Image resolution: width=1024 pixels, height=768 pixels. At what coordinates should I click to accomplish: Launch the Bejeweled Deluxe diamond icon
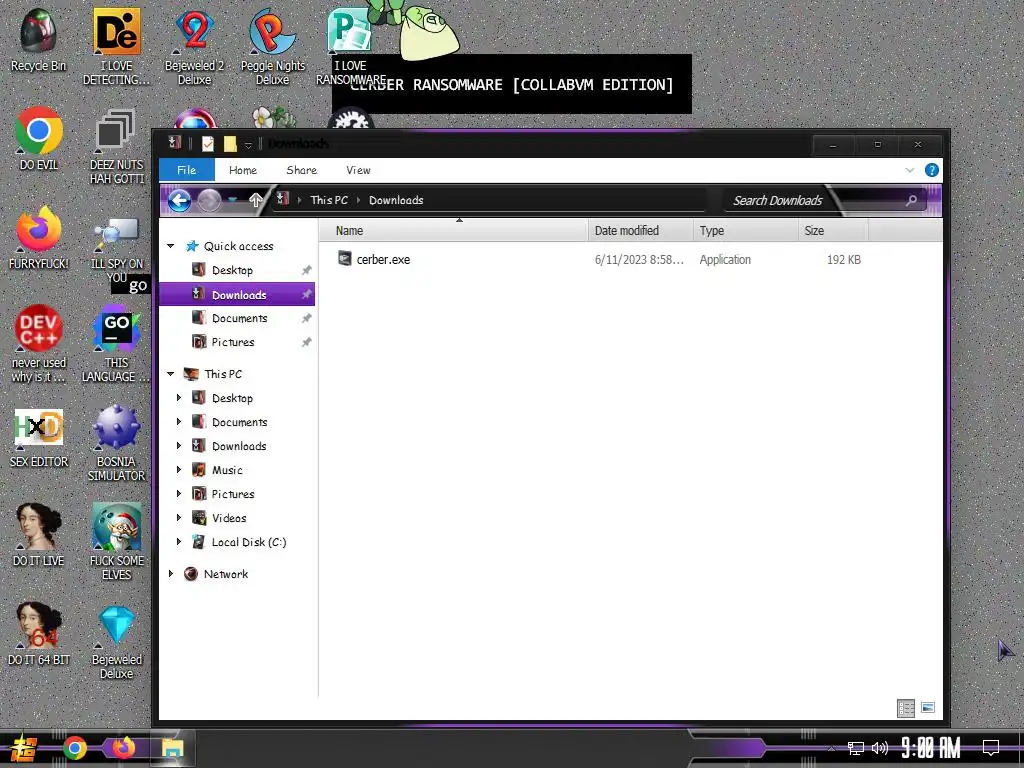[x=116, y=641]
